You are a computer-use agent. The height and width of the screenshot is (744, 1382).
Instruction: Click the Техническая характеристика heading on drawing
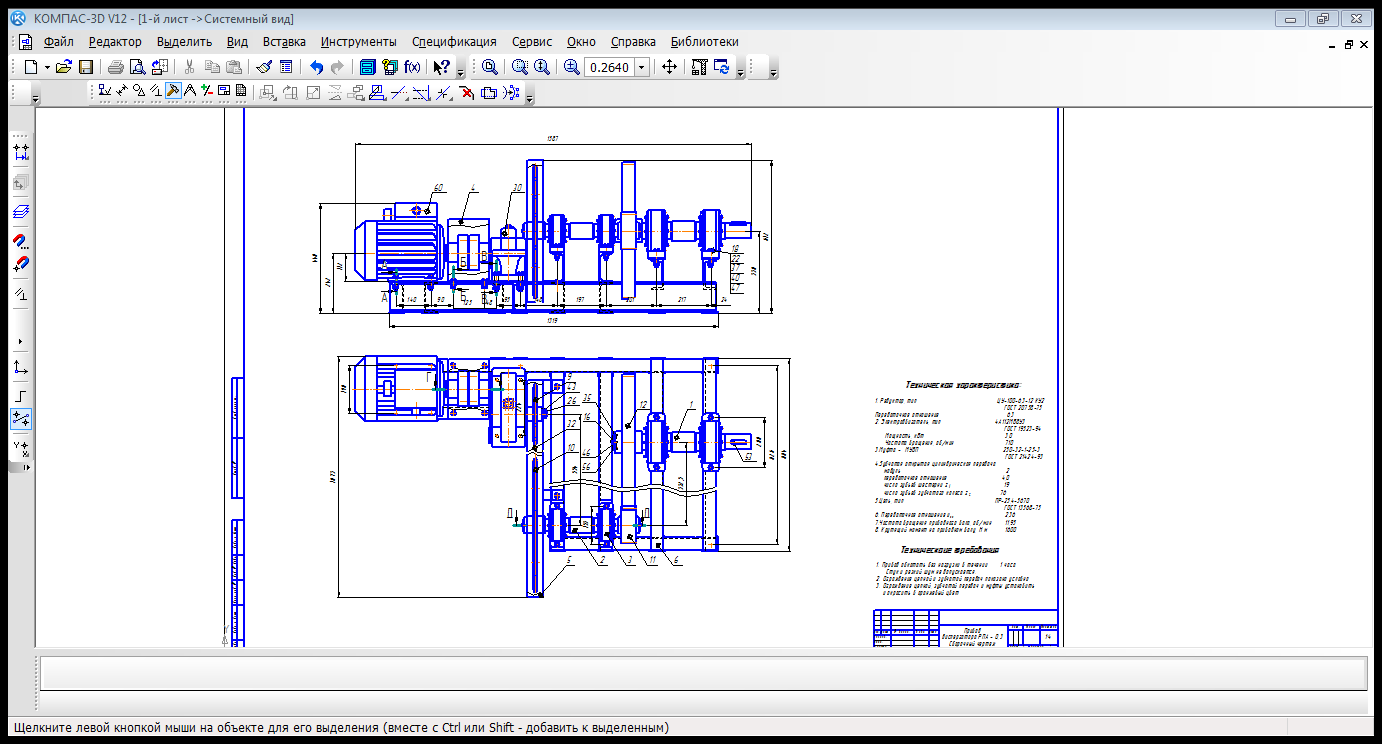click(x=963, y=384)
